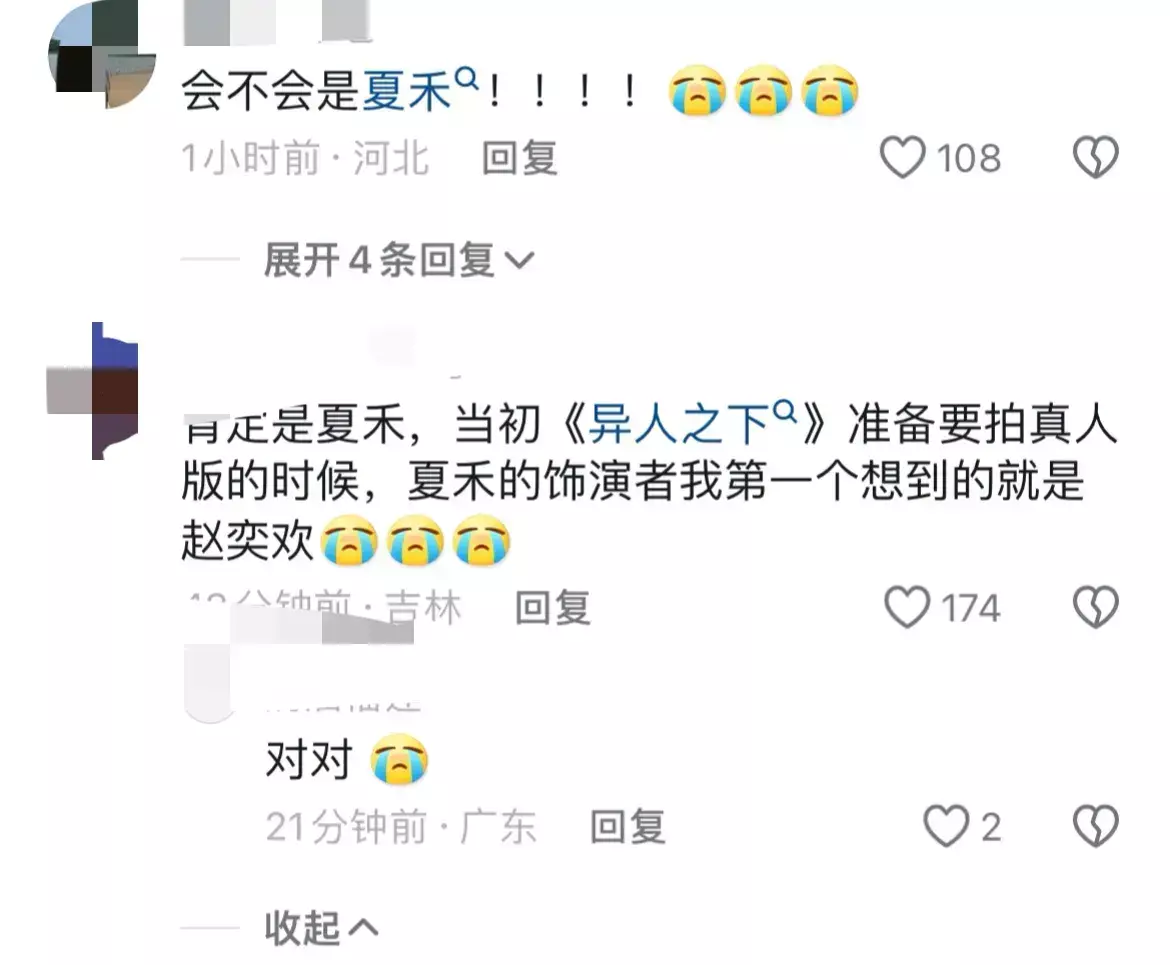Dislike the 吉林 comment with broken heart
The height and width of the screenshot is (965, 1170).
1095,606
